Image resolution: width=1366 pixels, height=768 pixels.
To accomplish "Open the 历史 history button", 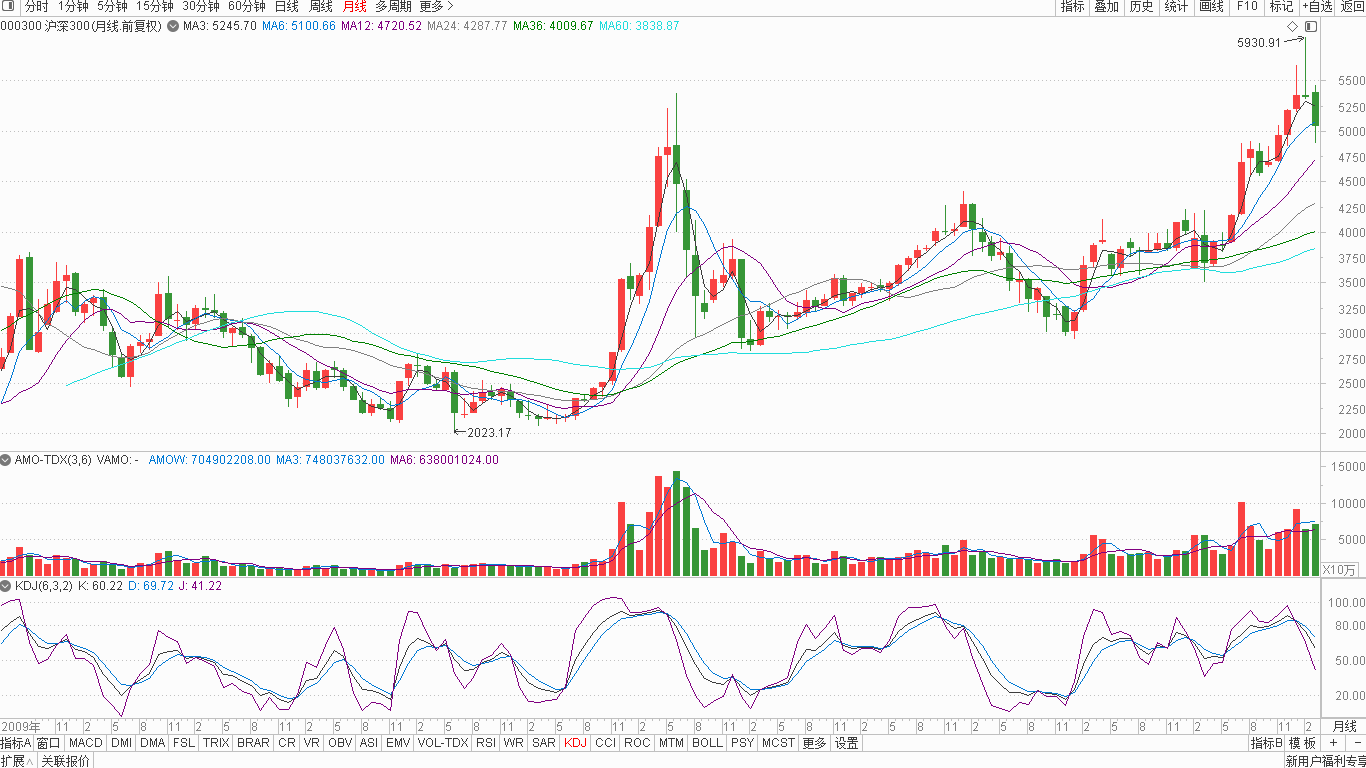I will 1141,6.
